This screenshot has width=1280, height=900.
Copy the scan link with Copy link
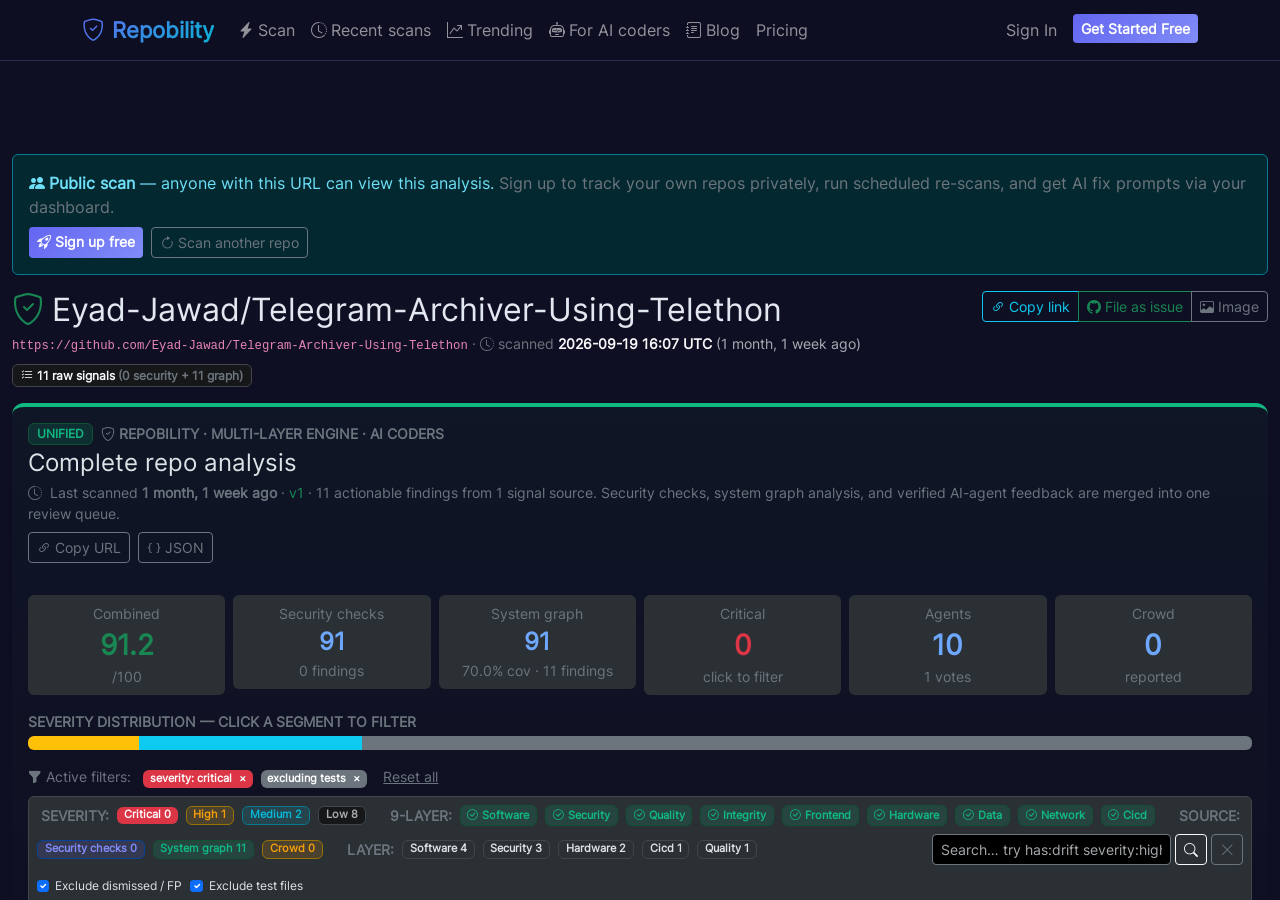(x=1030, y=307)
